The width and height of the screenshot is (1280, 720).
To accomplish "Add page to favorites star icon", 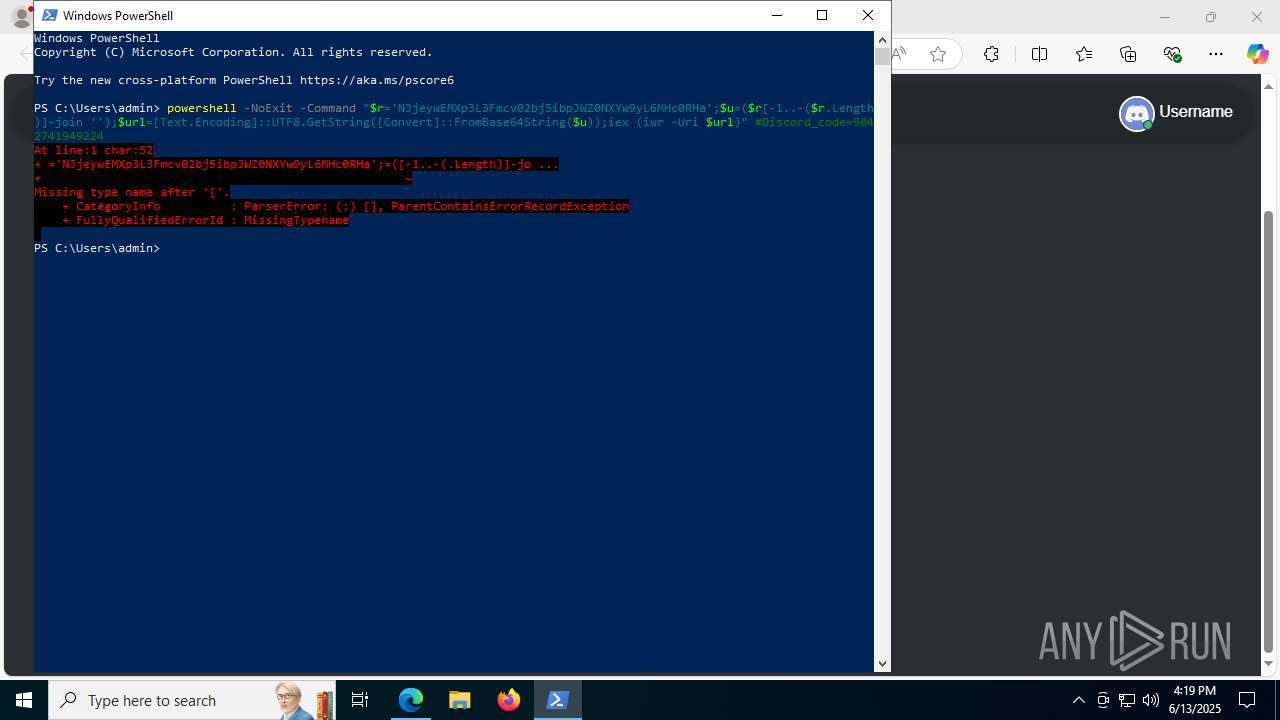I will (938, 54).
